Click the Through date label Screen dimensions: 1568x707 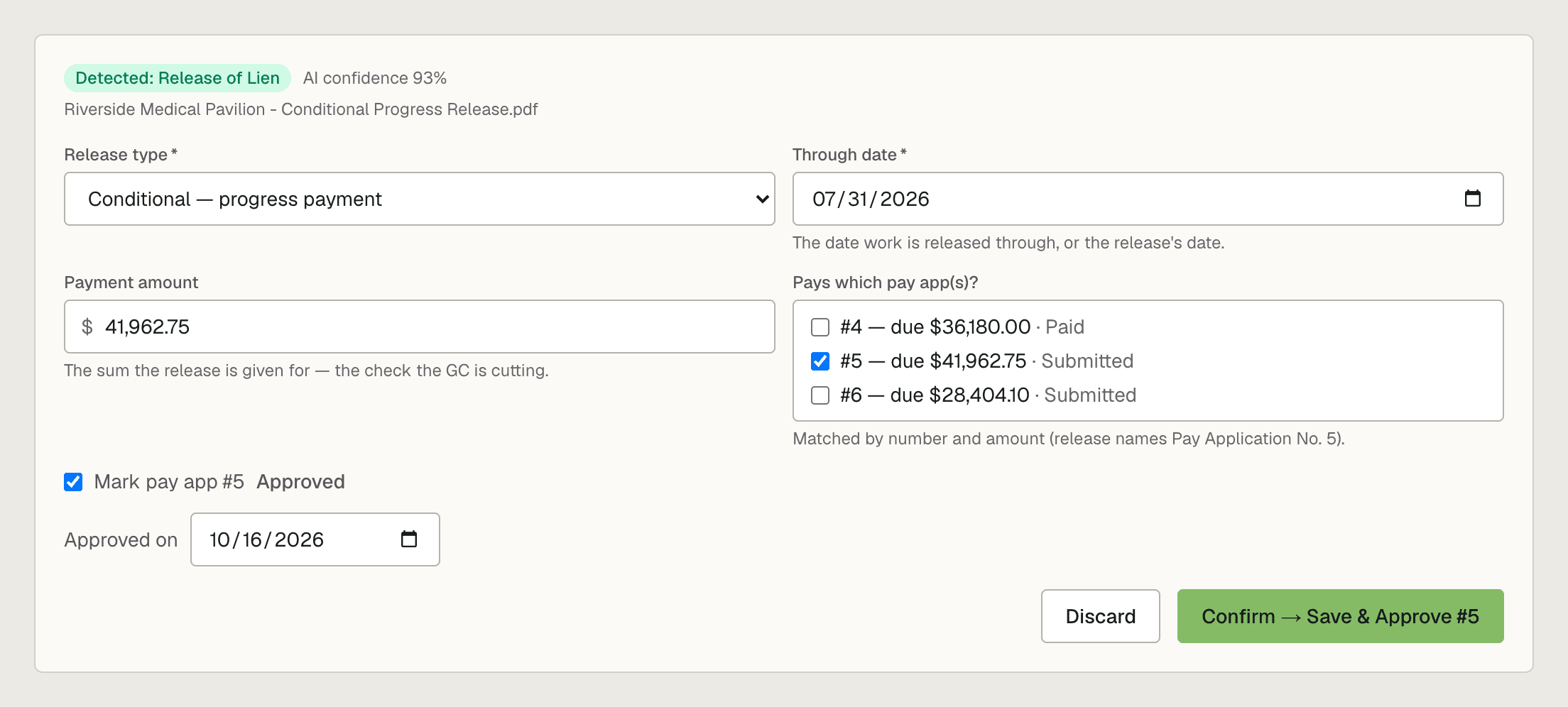(x=849, y=155)
